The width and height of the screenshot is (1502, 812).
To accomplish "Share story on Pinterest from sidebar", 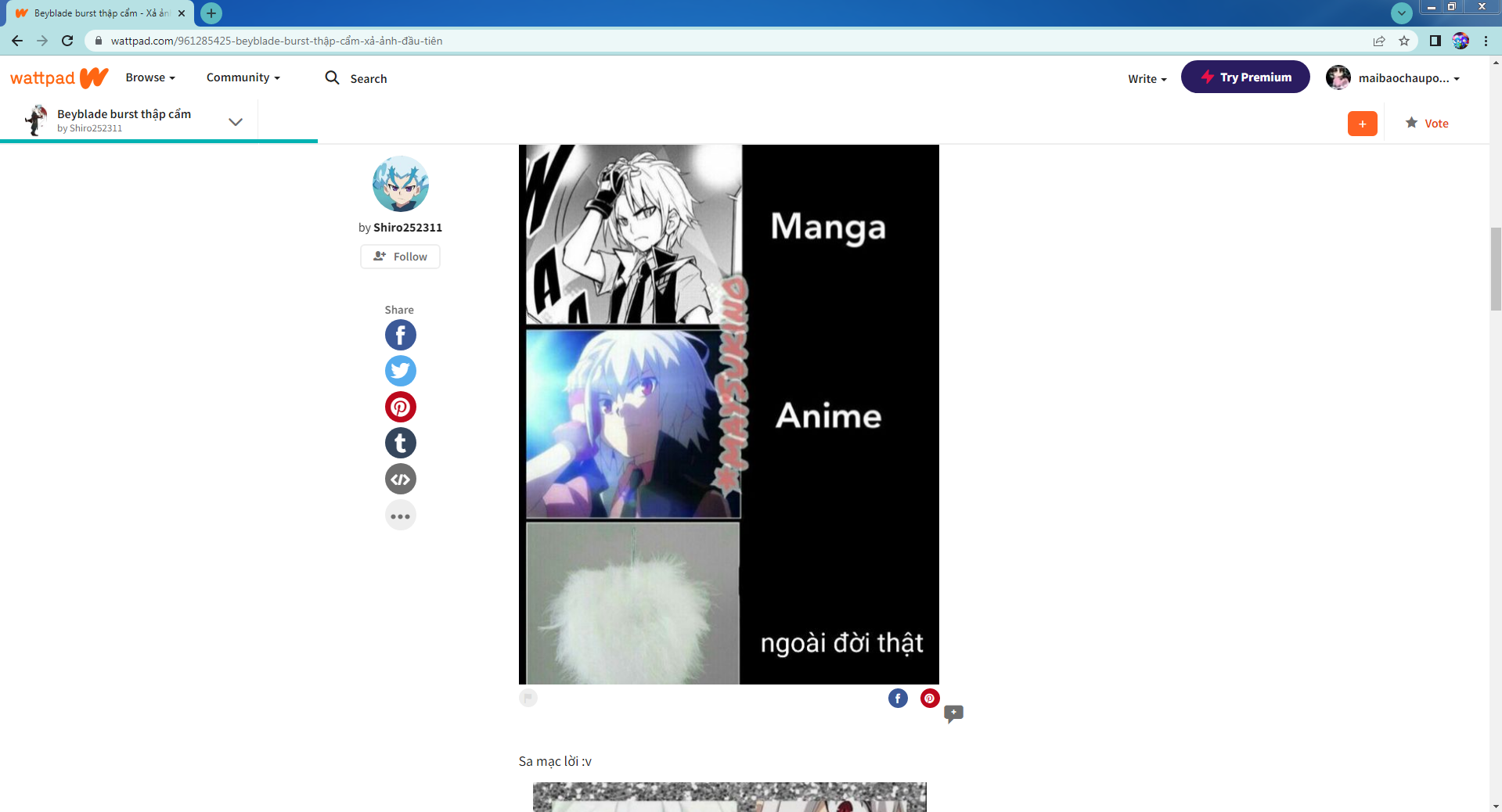I will click(x=400, y=407).
